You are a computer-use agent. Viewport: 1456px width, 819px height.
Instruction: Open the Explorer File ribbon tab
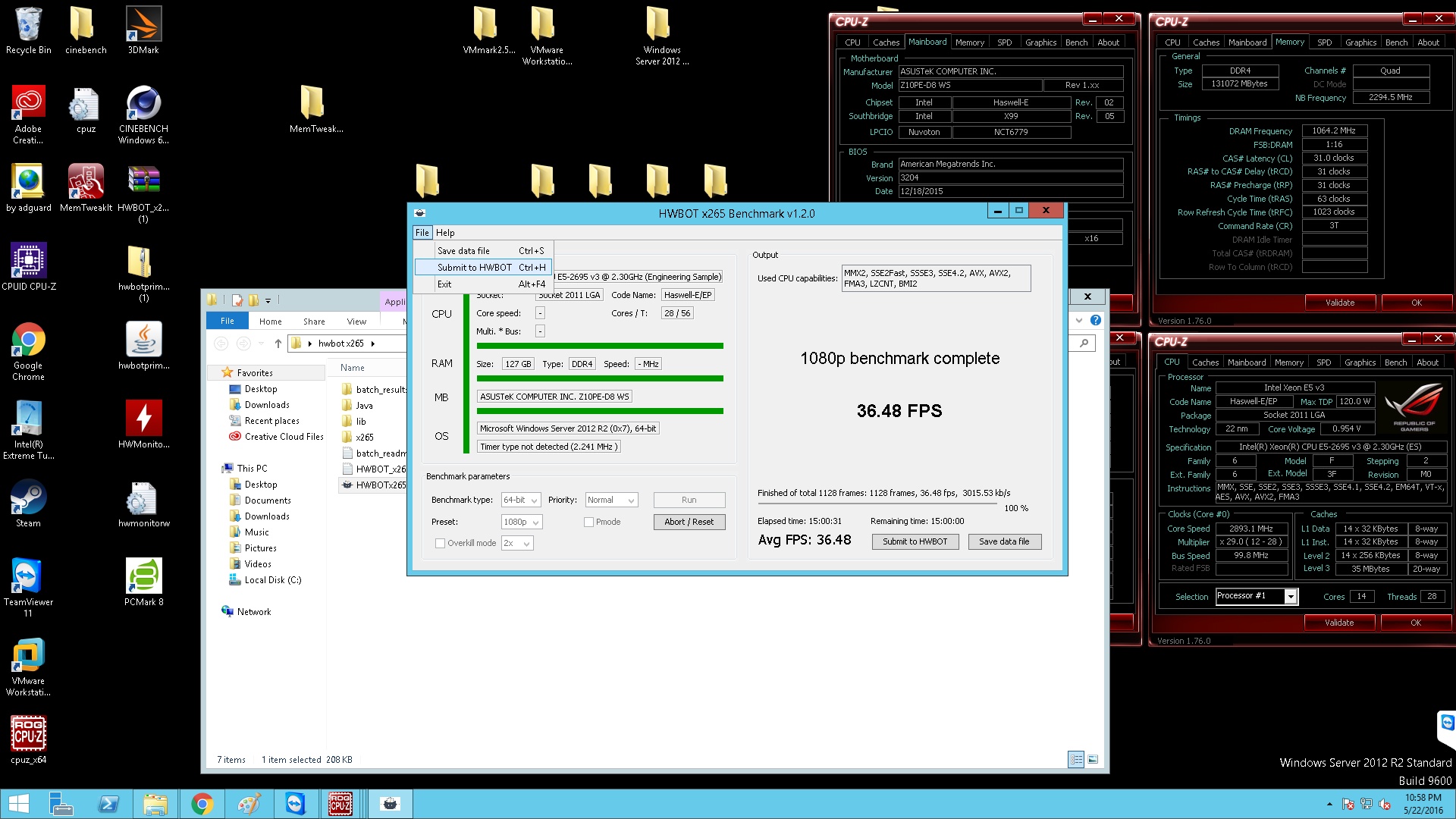click(227, 322)
